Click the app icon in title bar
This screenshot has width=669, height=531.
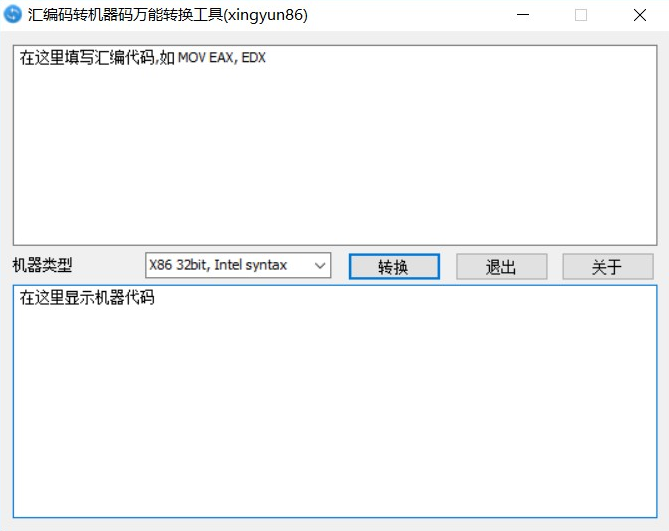click(12, 14)
